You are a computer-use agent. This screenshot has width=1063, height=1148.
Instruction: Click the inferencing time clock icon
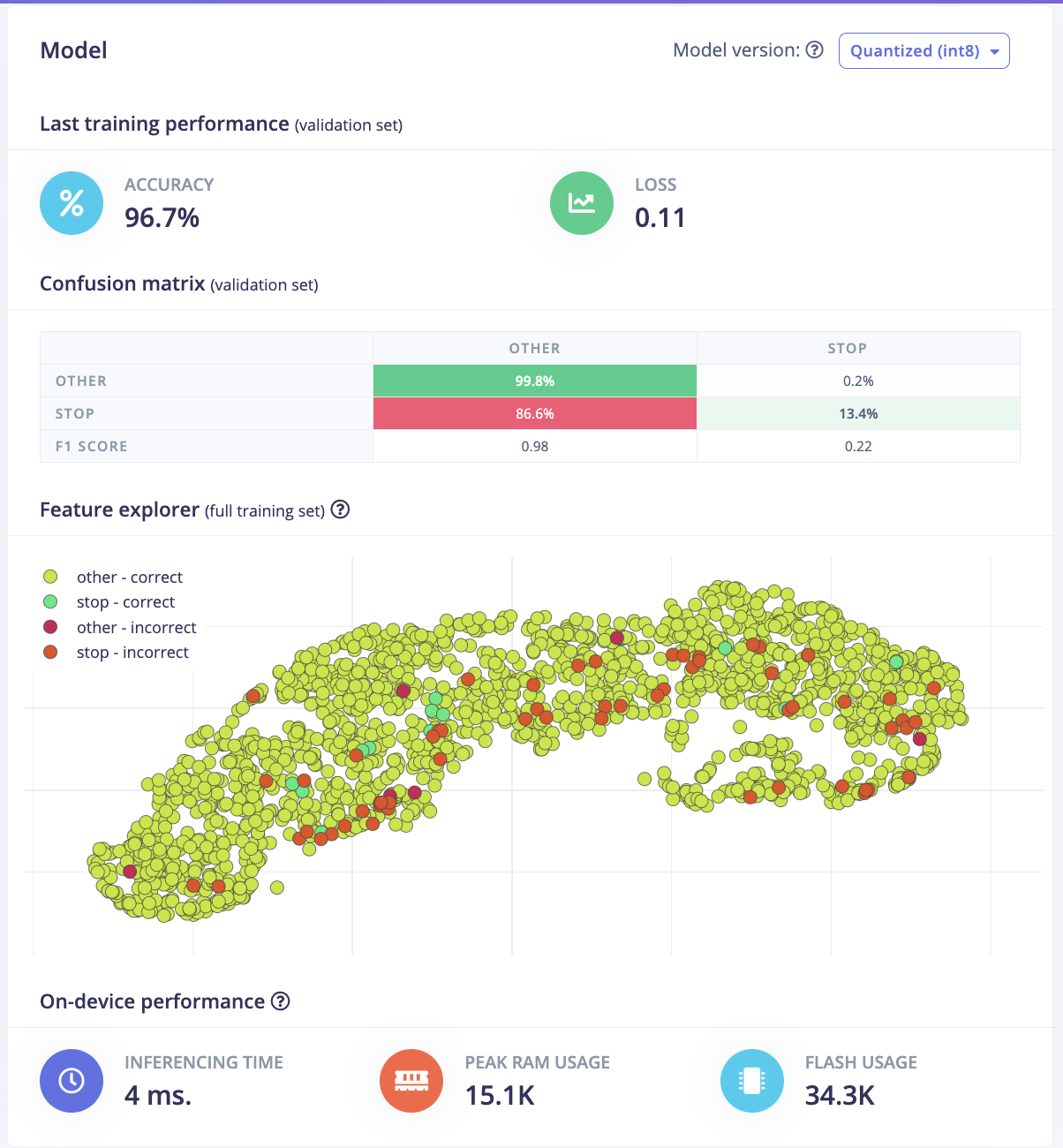[x=72, y=1081]
